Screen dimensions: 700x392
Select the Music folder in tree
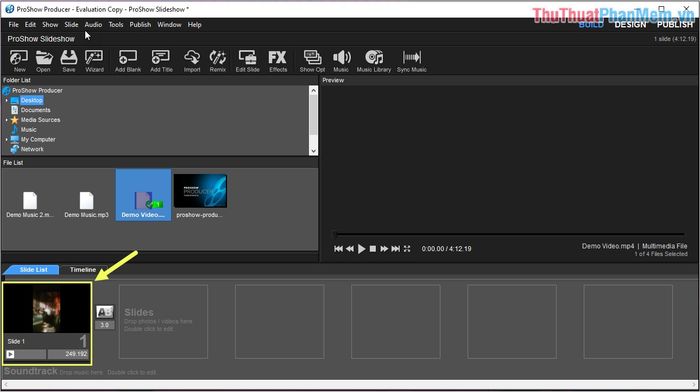pyautogui.click(x=29, y=130)
